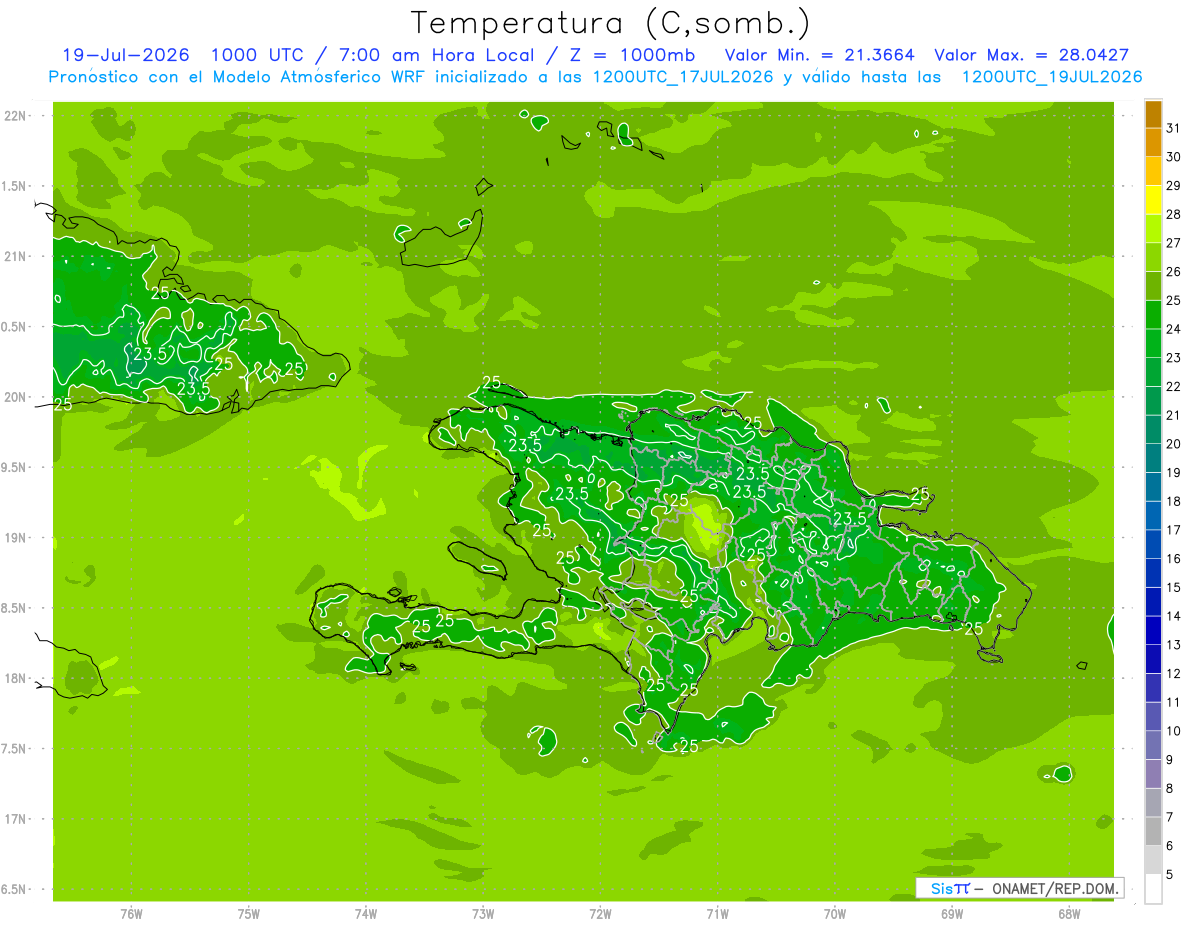The image size is (1200, 927).
Task: Click the colorbar scale label "11"
Action: (x=1173, y=702)
